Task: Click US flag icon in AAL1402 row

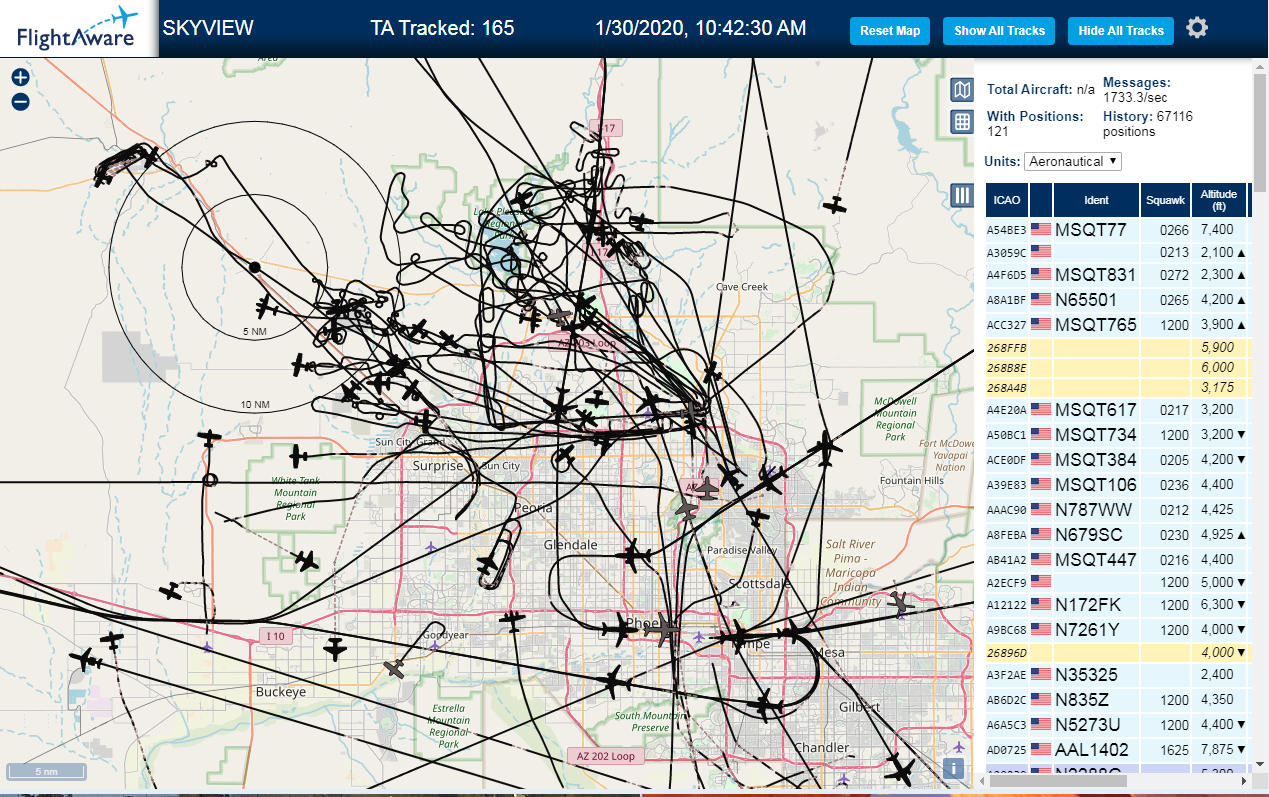Action: click(x=1041, y=749)
